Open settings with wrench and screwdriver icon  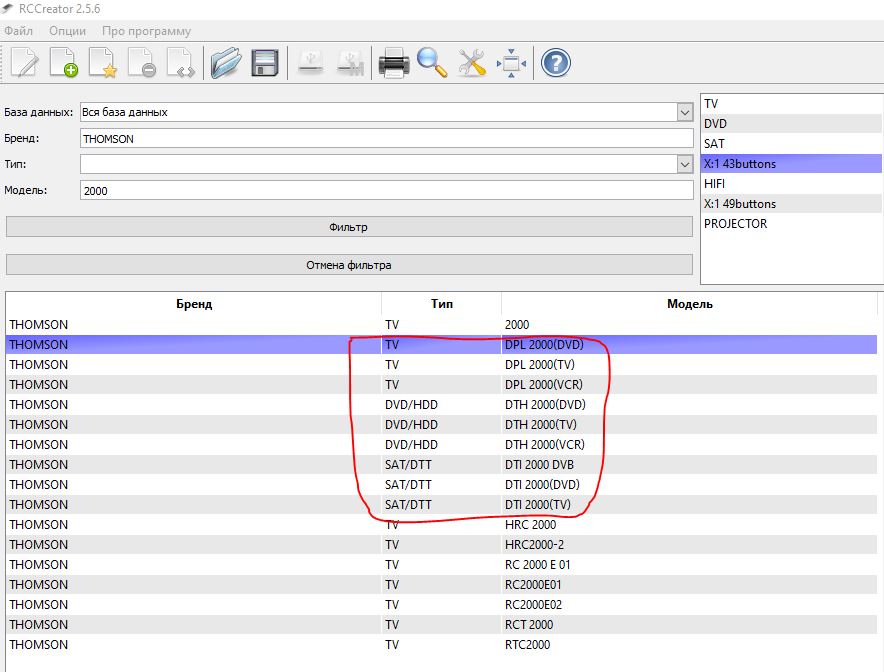pos(471,63)
